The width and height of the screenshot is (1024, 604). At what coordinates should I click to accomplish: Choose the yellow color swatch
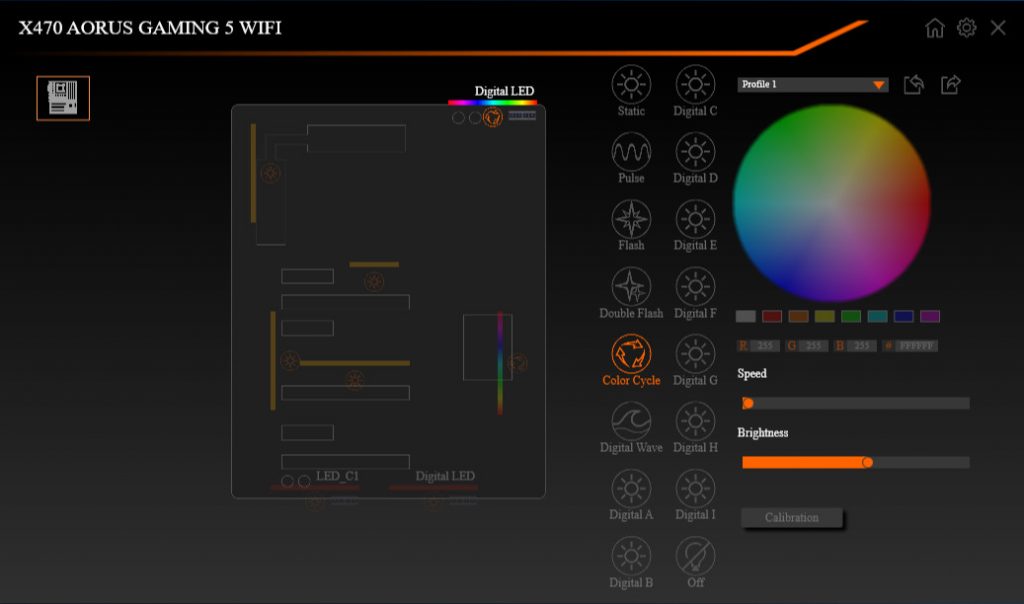[x=825, y=317]
